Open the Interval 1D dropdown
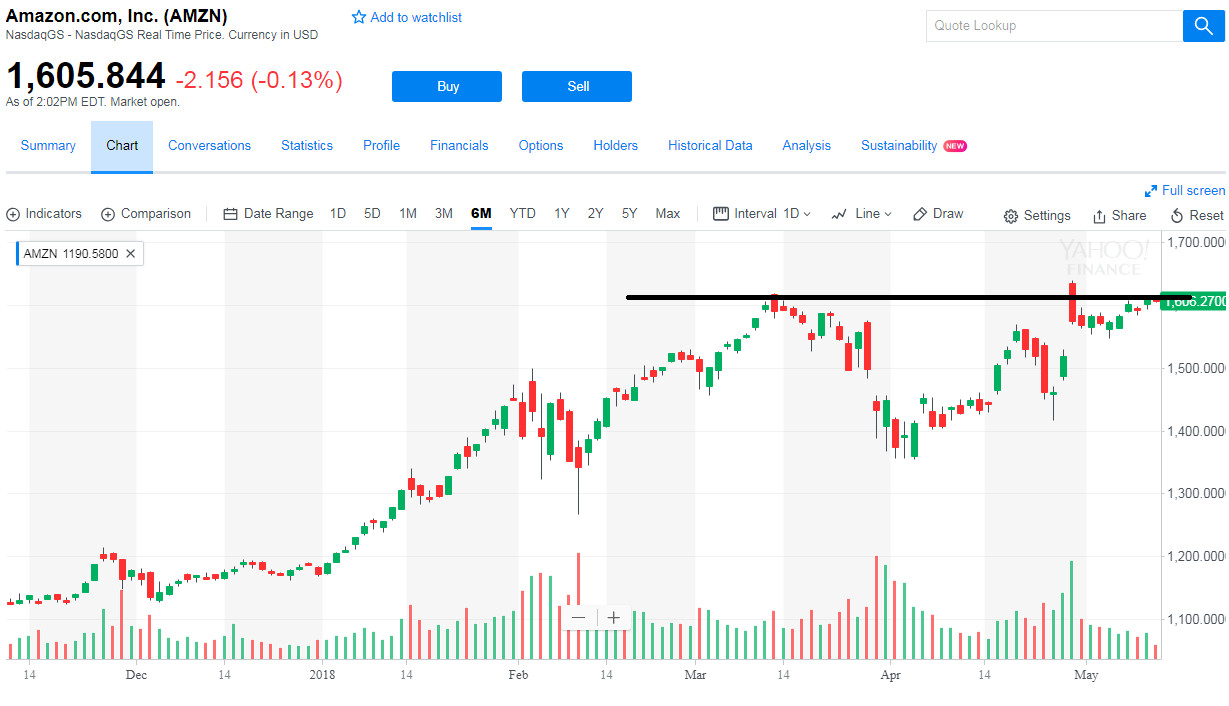 pos(762,213)
